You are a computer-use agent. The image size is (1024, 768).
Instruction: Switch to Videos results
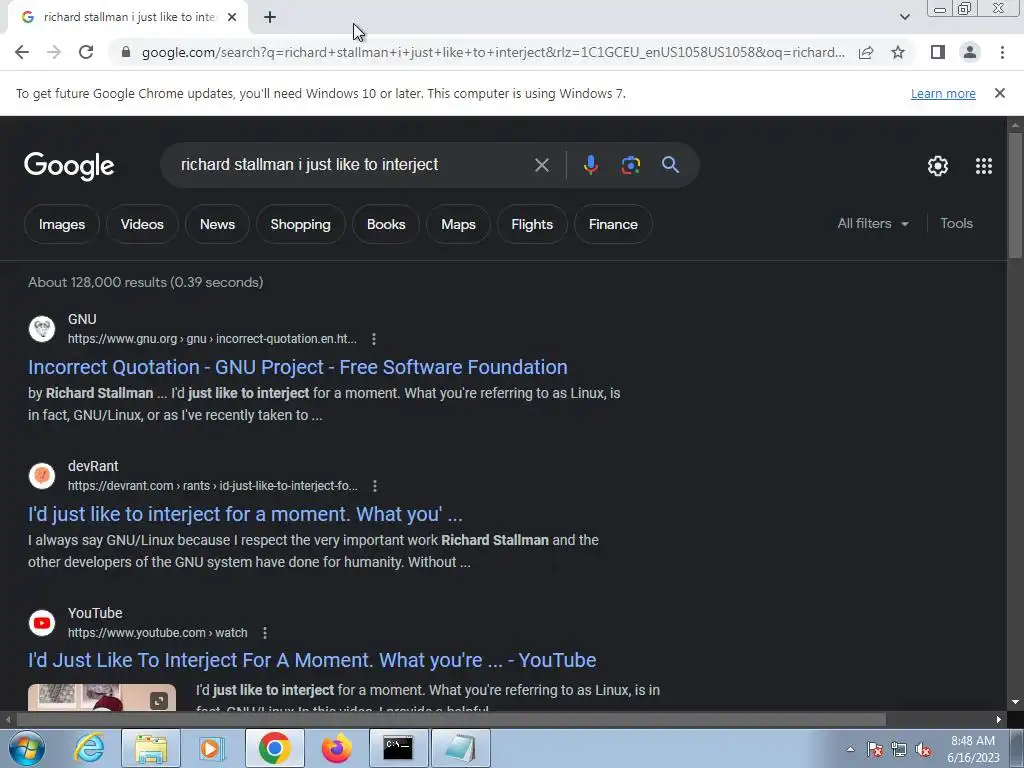click(142, 224)
